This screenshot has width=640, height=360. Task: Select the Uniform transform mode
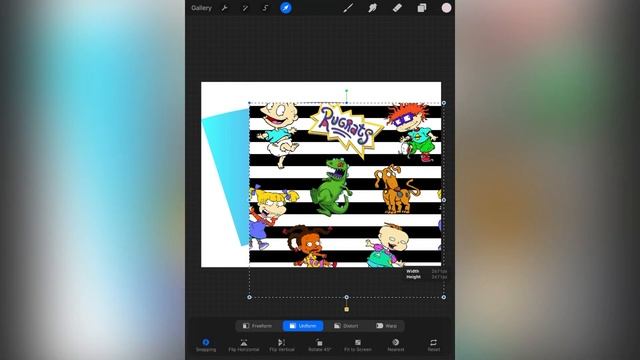click(x=303, y=326)
